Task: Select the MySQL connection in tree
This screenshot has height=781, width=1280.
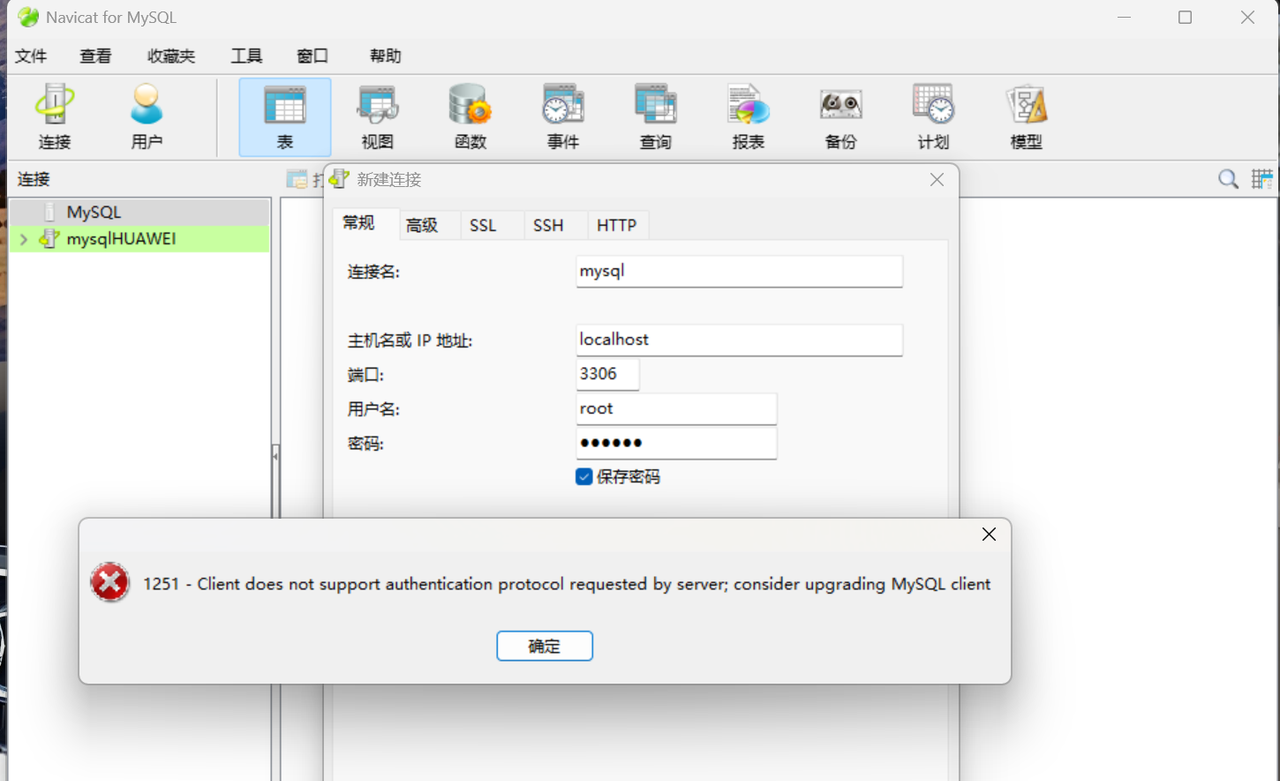Action: (140, 212)
